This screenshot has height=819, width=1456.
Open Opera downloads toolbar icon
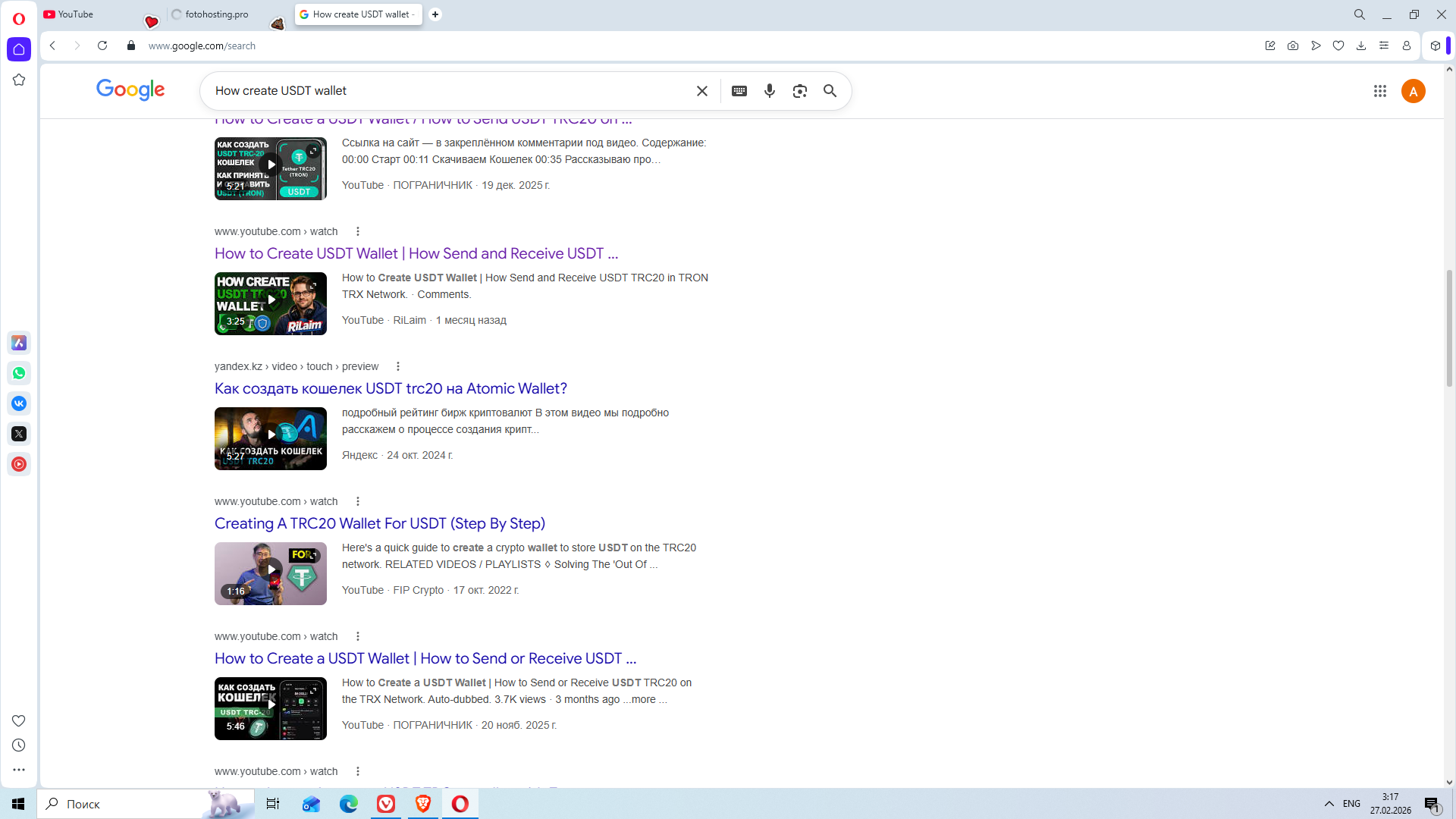coord(1361,45)
